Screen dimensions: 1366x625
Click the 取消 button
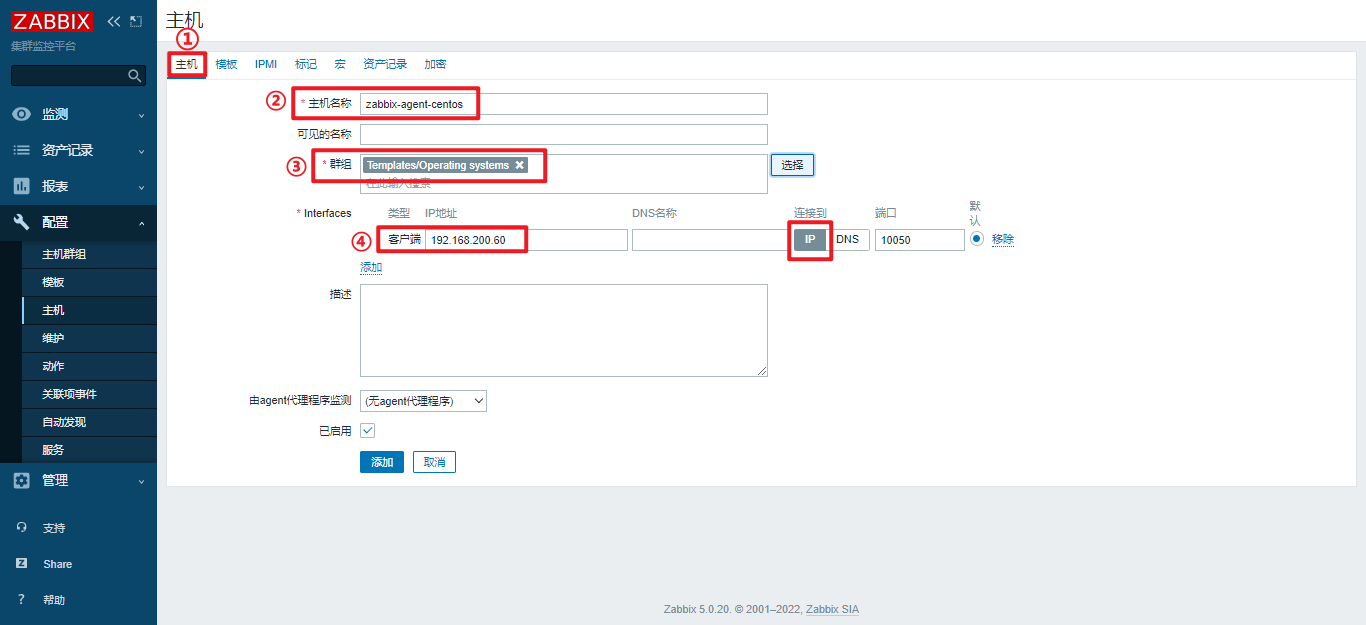point(434,462)
